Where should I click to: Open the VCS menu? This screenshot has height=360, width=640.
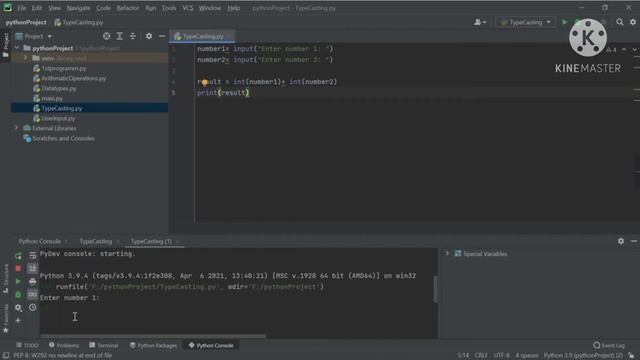pyautogui.click(x=188, y=8)
